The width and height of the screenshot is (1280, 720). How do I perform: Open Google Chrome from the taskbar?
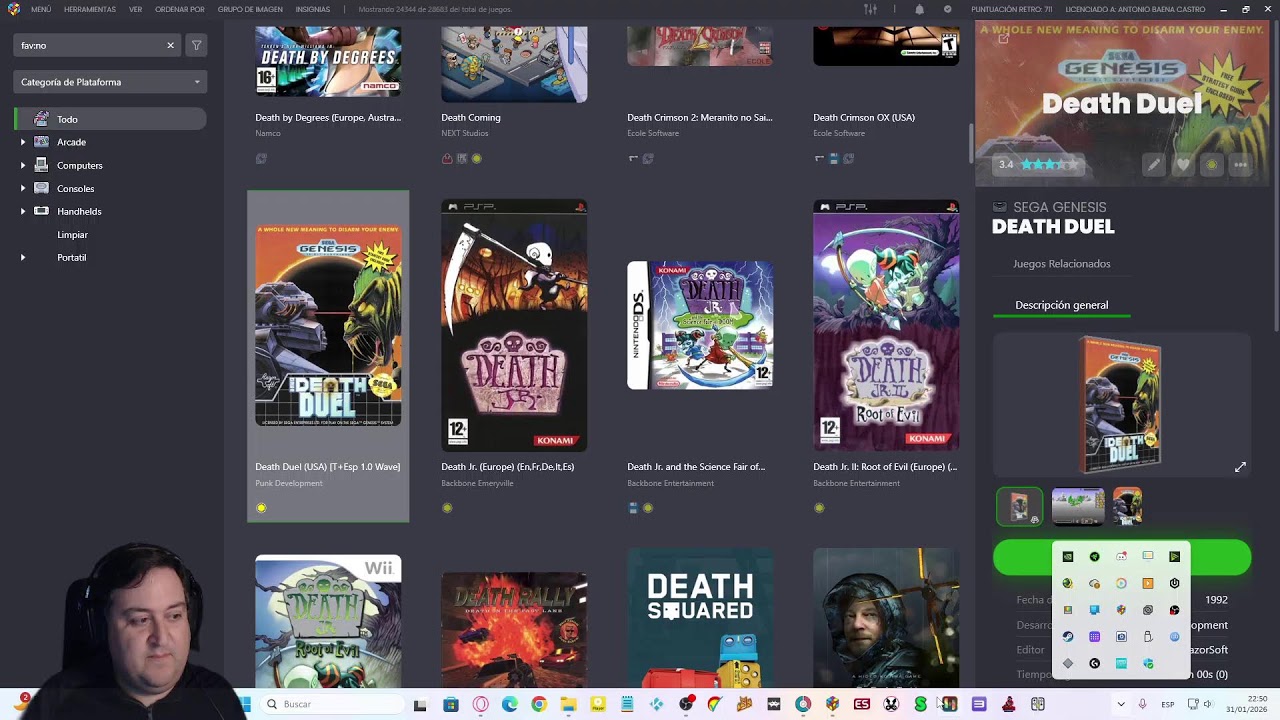539,704
